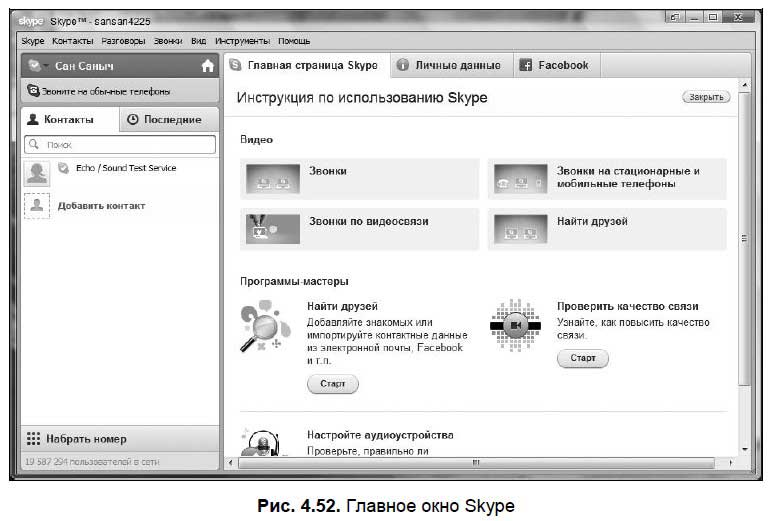Viewport: 772px width, 521px height.
Task: Click horizontal scrollbar right arrow
Action: (731, 462)
